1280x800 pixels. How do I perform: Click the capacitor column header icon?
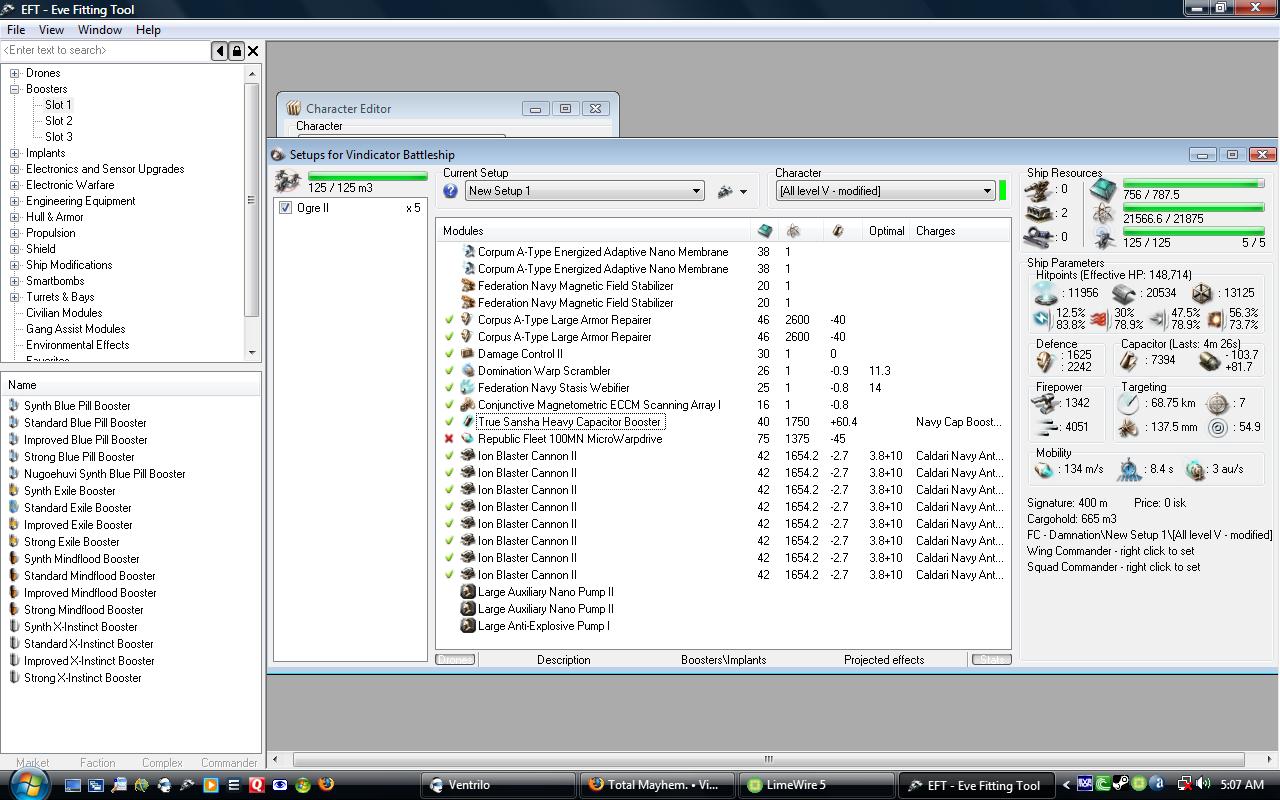pos(837,231)
